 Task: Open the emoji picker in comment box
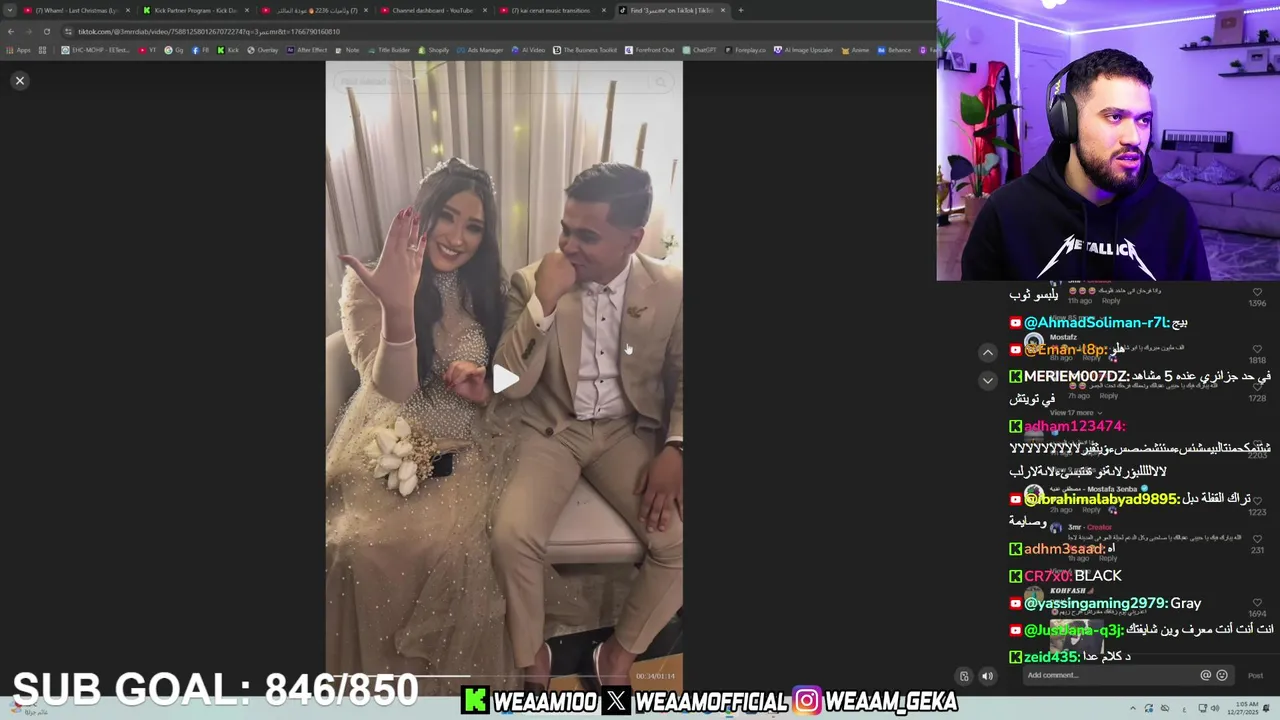(x=1221, y=675)
